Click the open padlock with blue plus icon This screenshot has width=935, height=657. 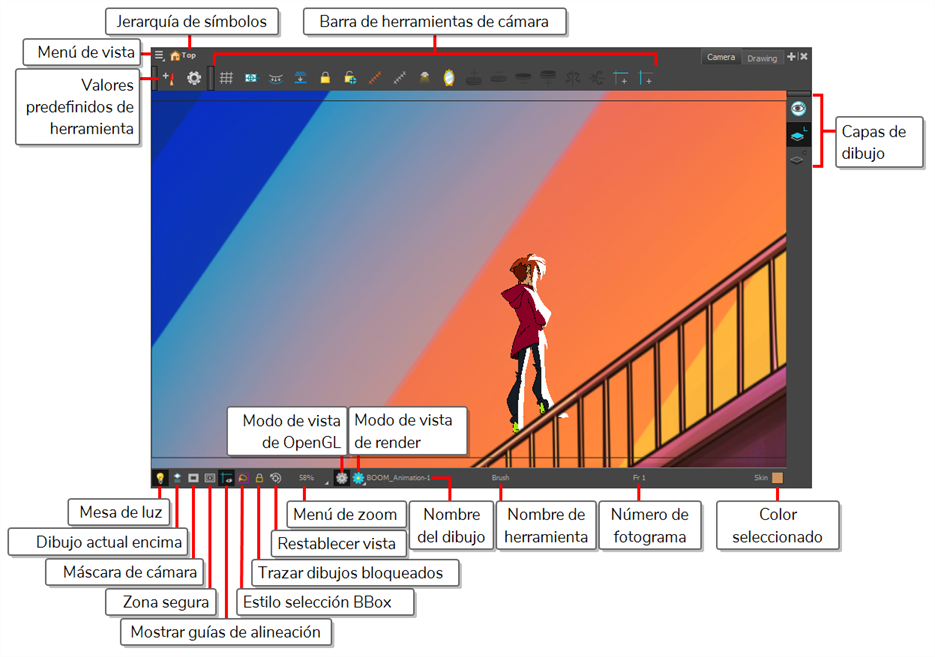[x=350, y=78]
